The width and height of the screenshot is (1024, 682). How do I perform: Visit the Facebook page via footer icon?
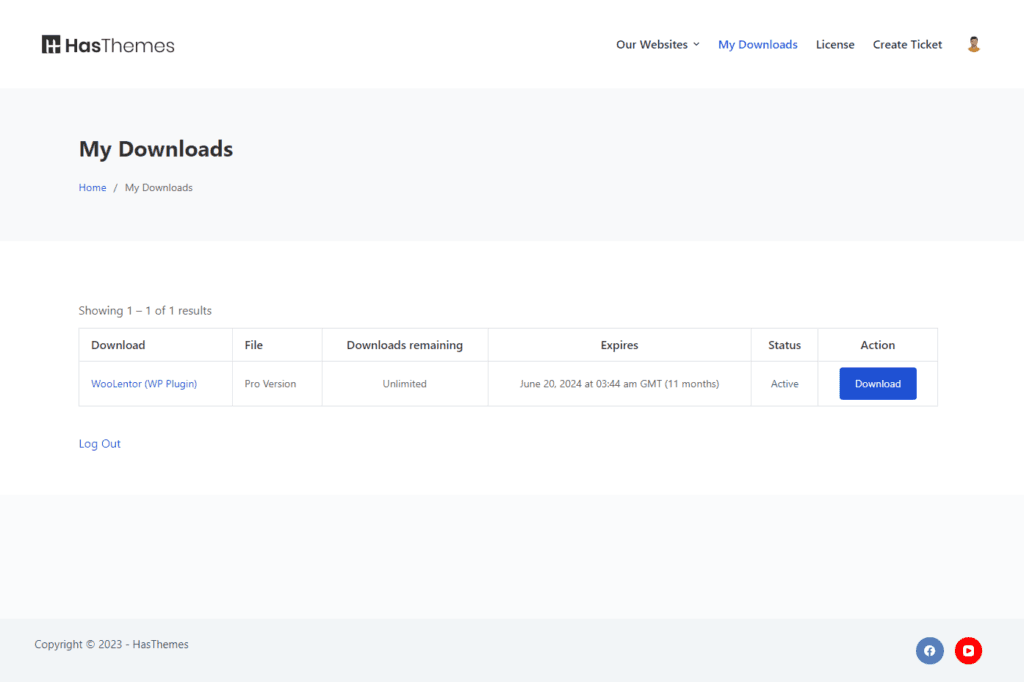929,651
